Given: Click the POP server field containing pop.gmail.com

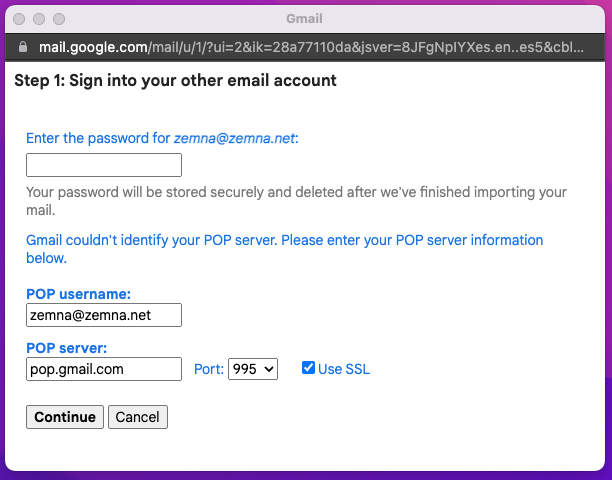Looking at the screenshot, I should (104, 369).
